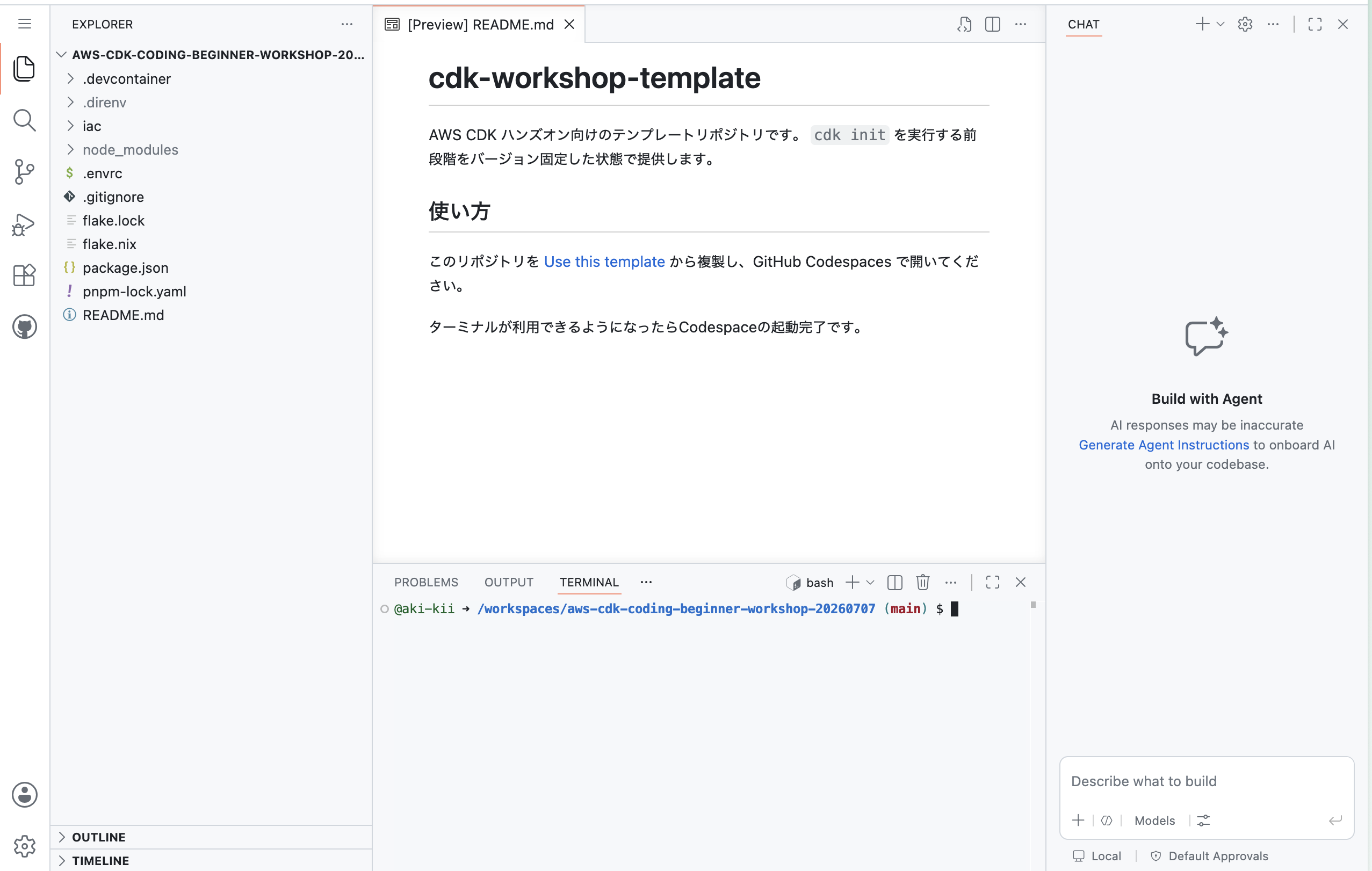Expand the .devcontainer folder
Image resolution: width=1372 pixels, height=871 pixels.
pyautogui.click(x=70, y=78)
